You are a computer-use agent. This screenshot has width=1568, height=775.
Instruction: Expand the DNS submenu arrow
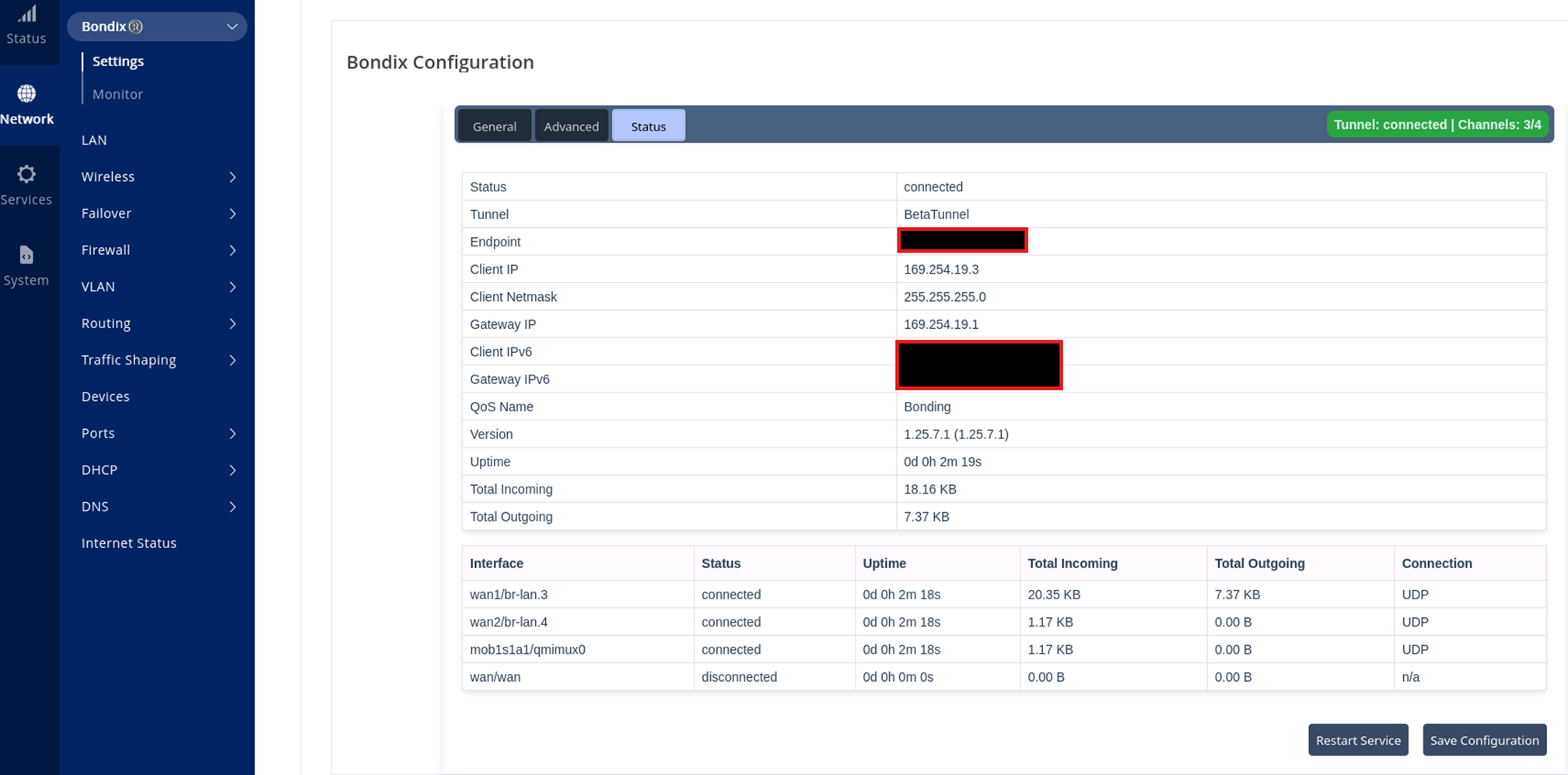[x=233, y=507]
